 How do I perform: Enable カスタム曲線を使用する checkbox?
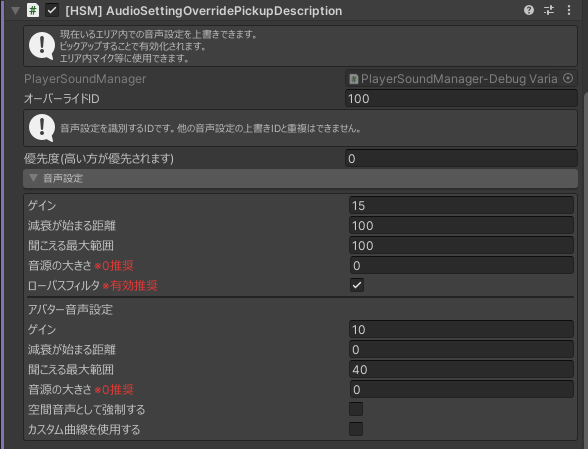pyautogui.click(x=356, y=429)
